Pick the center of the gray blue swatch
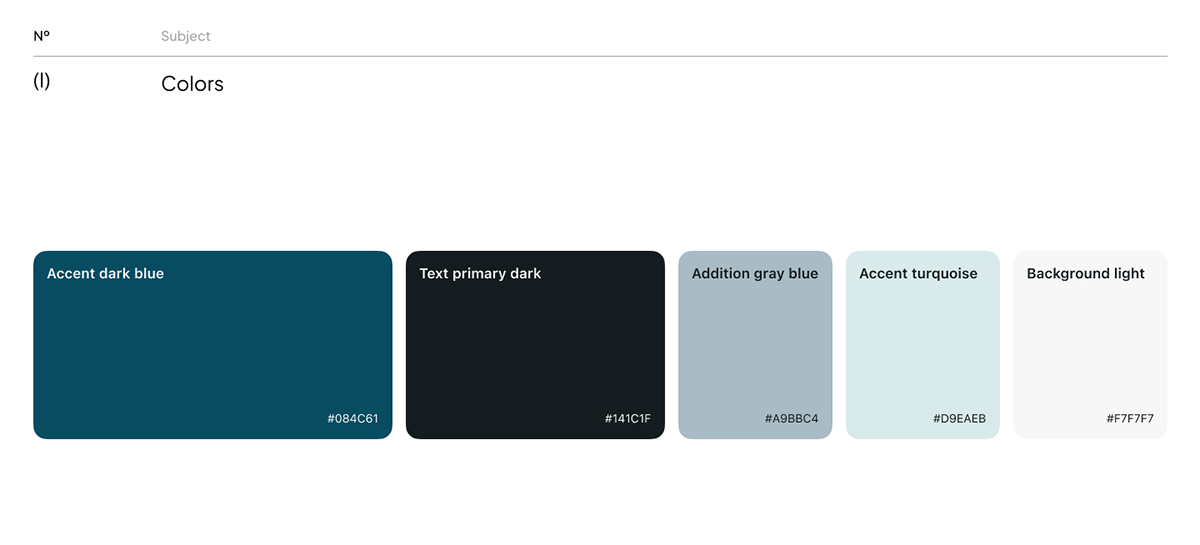The height and width of the screenshot is (545, 1200). [x=755, y=345]
